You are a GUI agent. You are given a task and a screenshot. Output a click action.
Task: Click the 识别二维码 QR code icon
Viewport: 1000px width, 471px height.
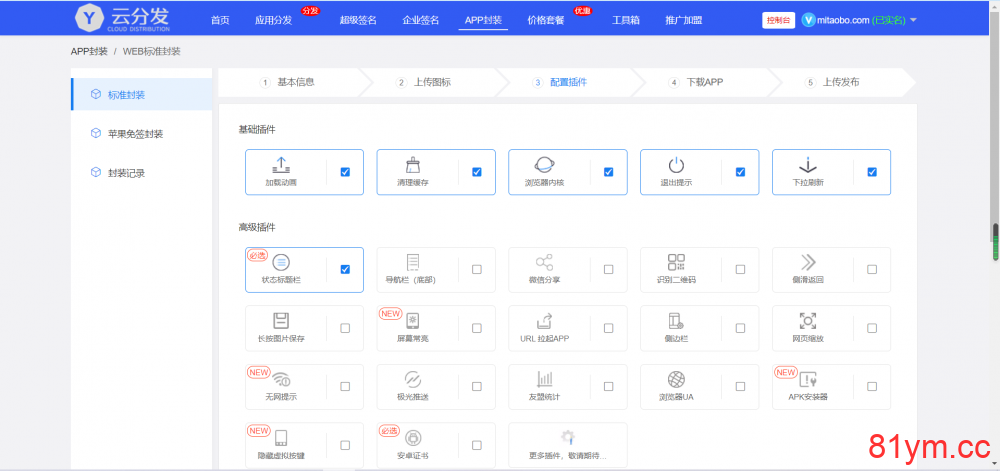pos(677,263)
